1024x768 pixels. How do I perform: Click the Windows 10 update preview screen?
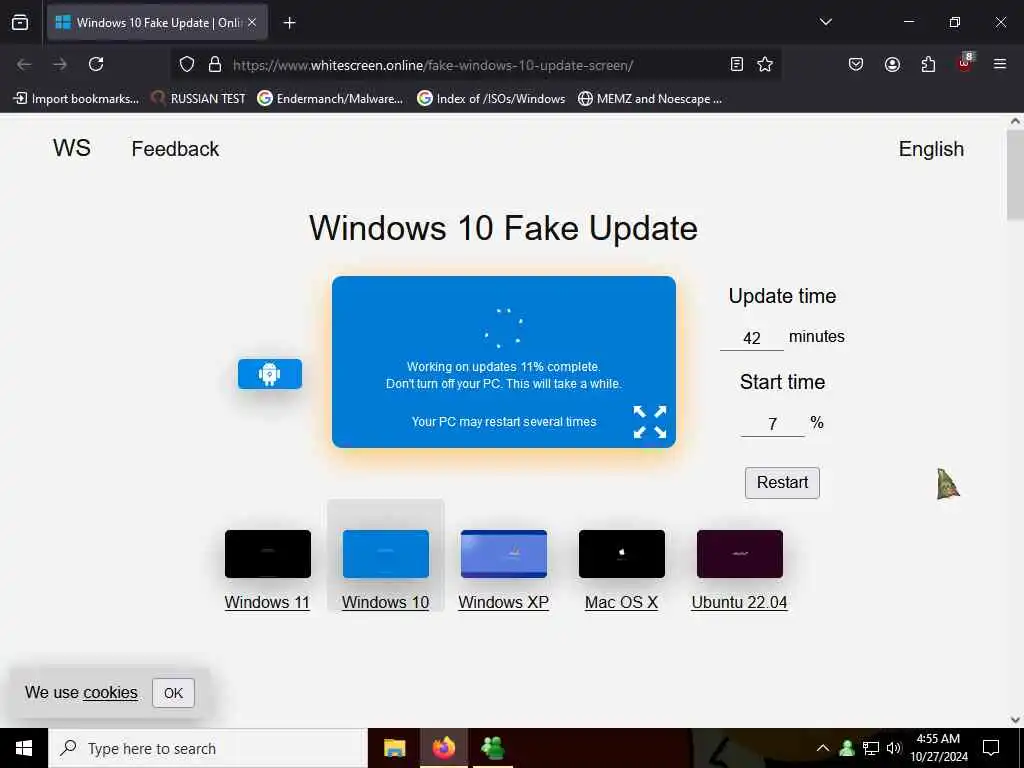pyautogui.click(x=504, y=362)
